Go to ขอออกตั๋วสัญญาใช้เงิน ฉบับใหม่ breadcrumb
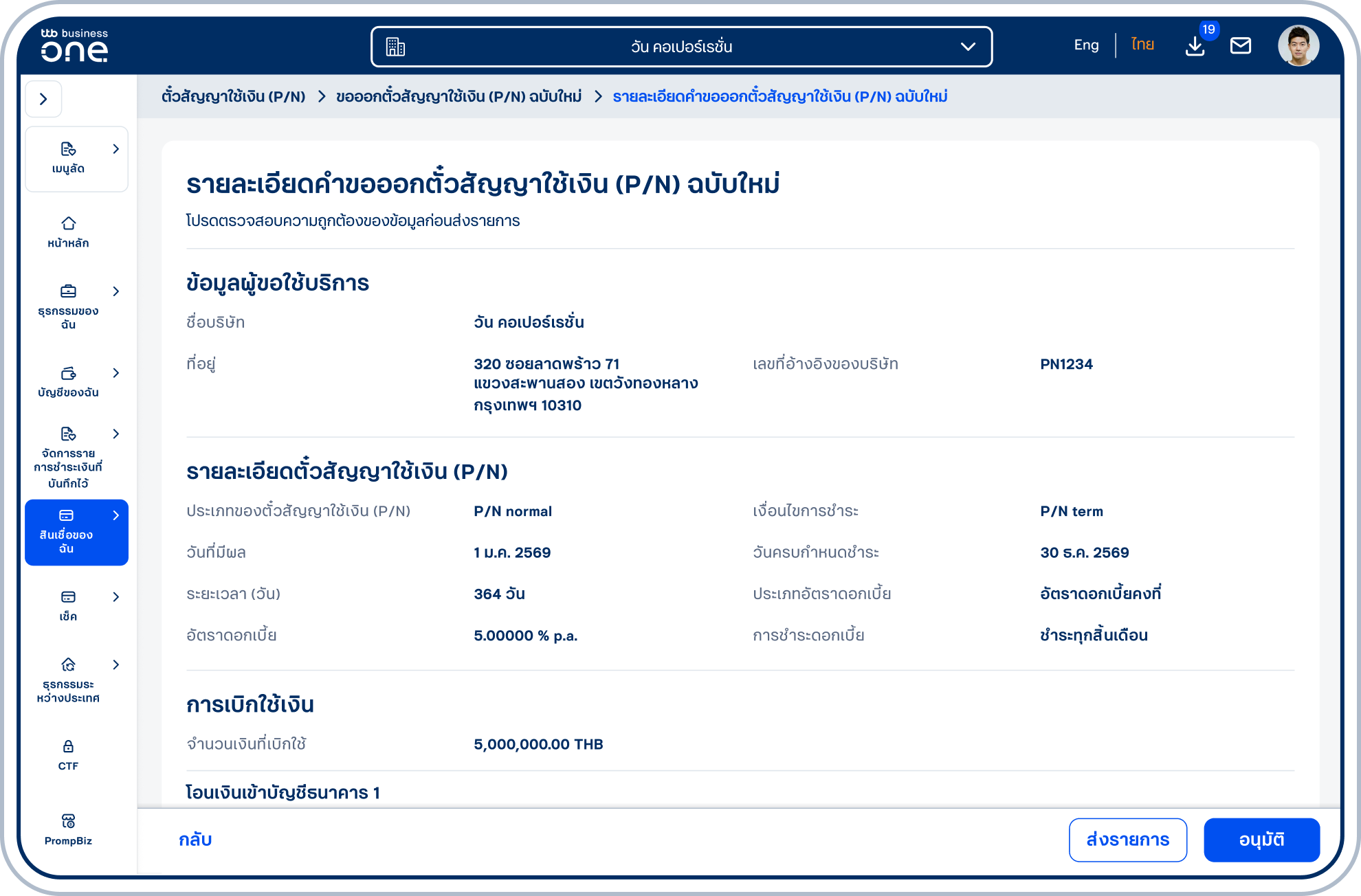1361x896 pixels. [x=458, y=97]
